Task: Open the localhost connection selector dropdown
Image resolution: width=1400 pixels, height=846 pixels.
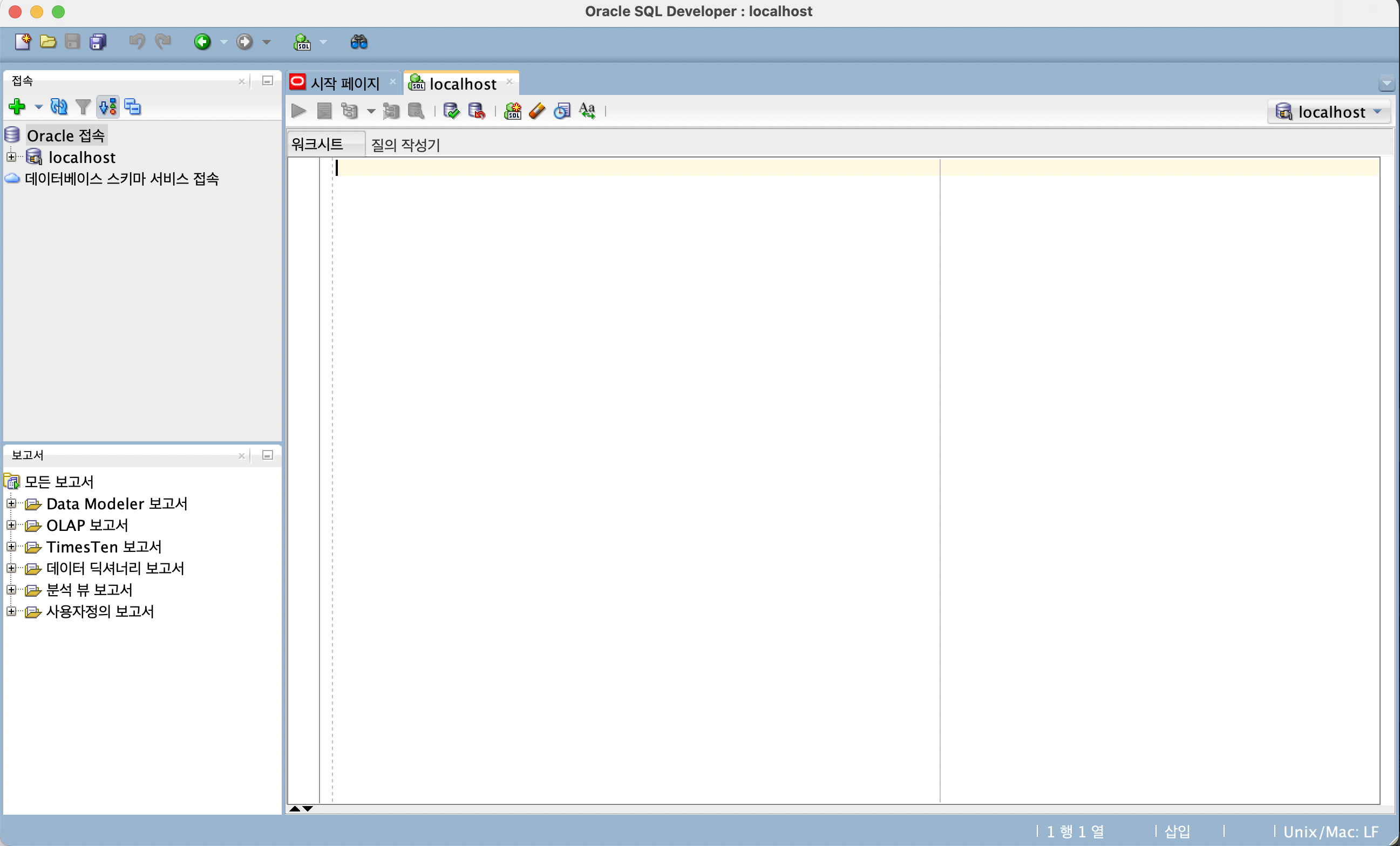Action: click(x=1328, y=112)
